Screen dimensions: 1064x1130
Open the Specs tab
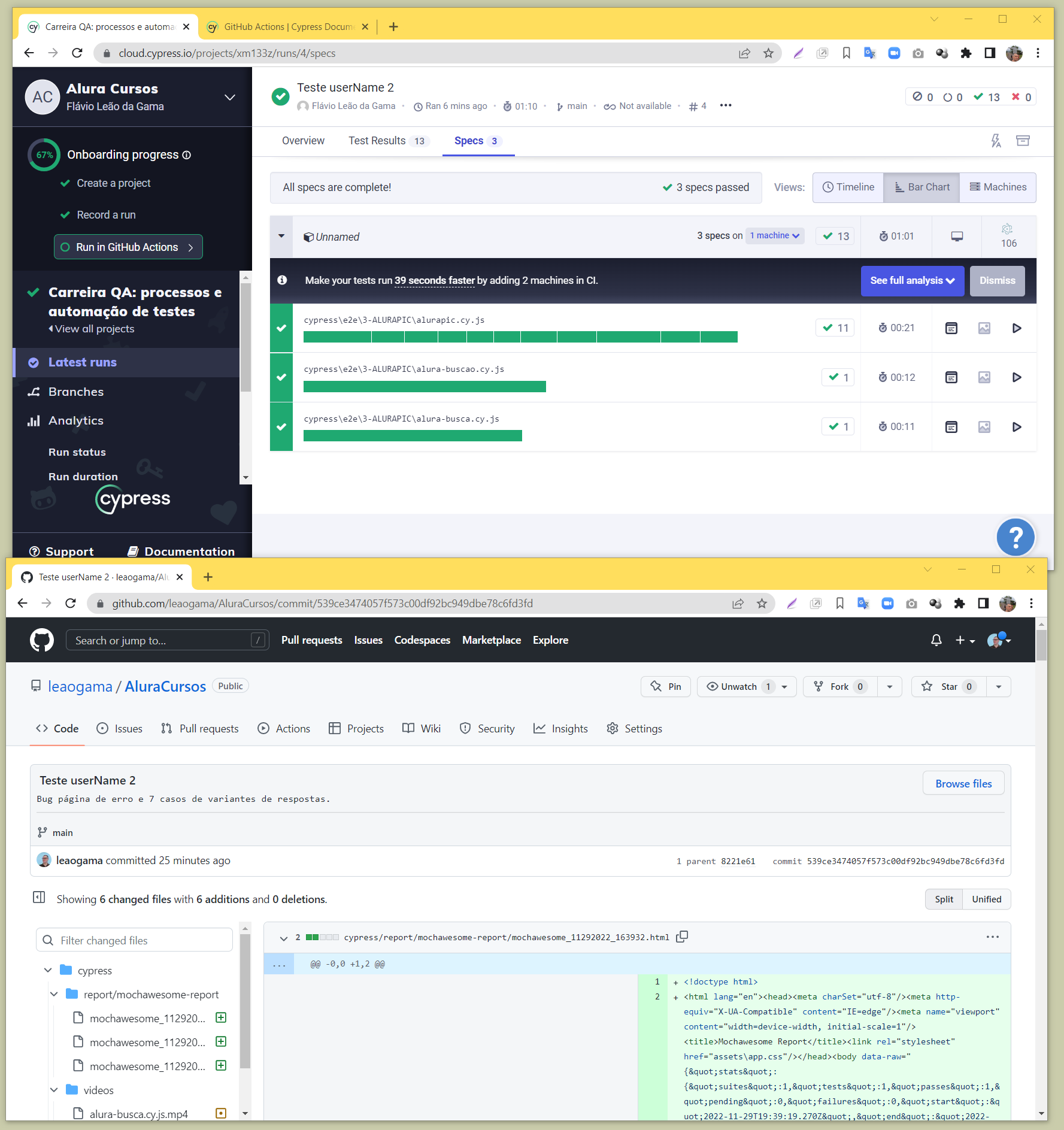[478, 141]
